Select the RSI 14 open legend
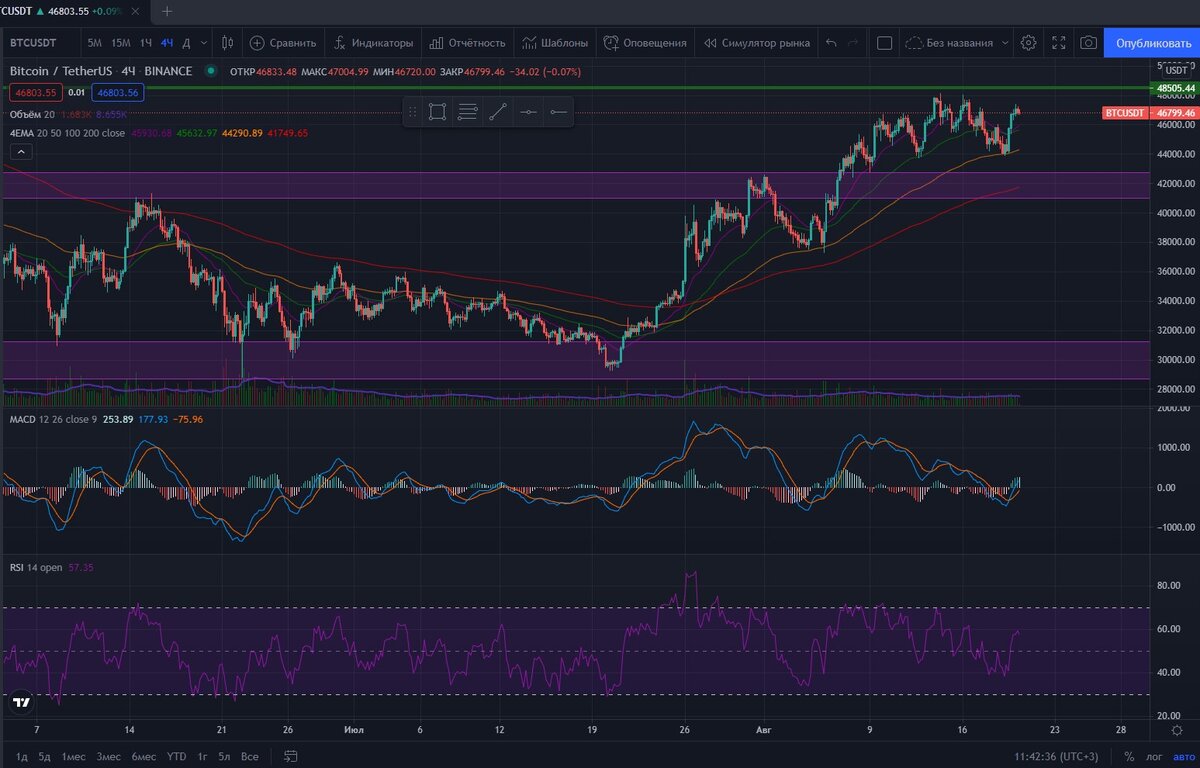The image size is (1200, 768). click(x=36, y=567)
